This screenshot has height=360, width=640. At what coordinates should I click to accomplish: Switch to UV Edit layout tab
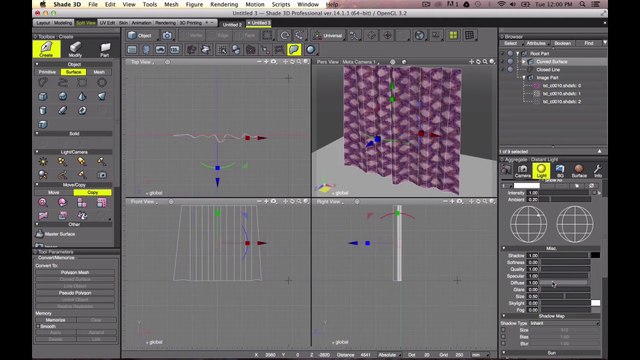(107, 23)
